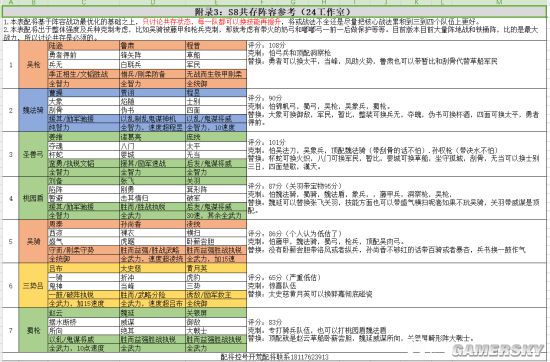Select the 30速，其余全武力 attribute cell
Screen dimensions: 550x362
tap(216, 215)
